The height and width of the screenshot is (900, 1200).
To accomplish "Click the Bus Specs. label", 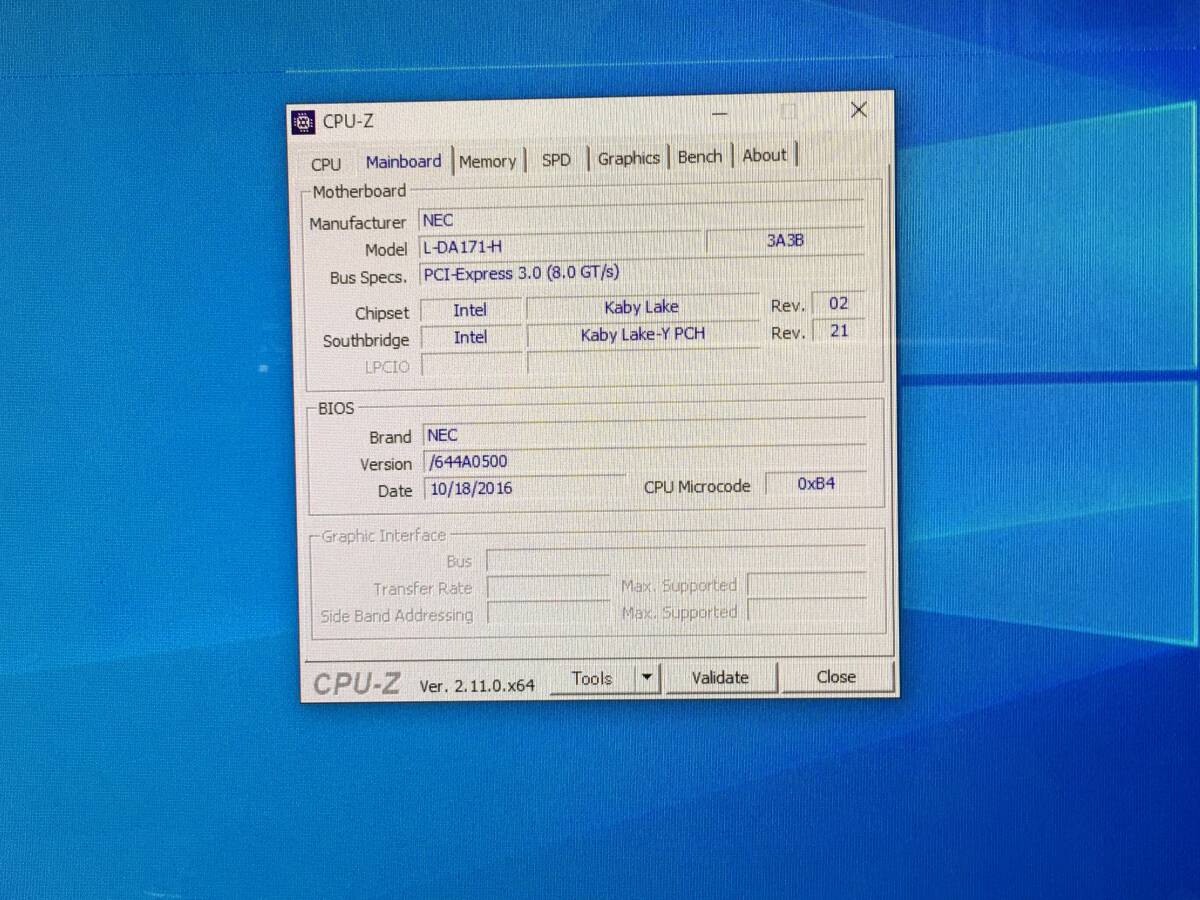I will pos(368,278).
